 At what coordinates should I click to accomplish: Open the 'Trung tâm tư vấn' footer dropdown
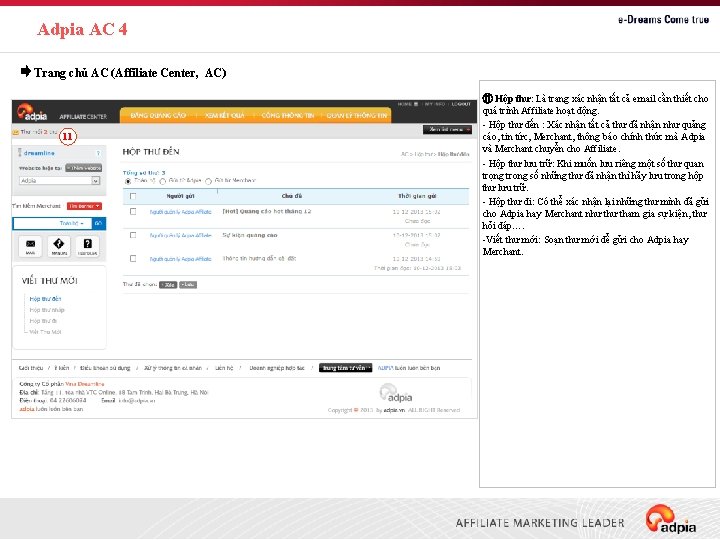point(345,368)
